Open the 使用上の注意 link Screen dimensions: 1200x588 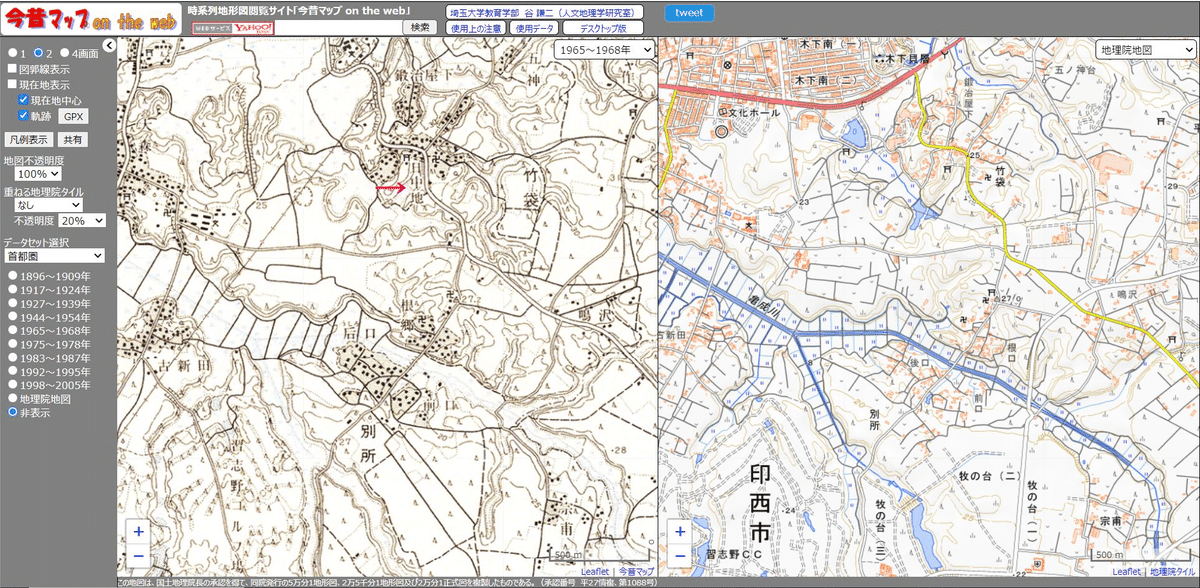pyautogui.click(x=476, y=29)
